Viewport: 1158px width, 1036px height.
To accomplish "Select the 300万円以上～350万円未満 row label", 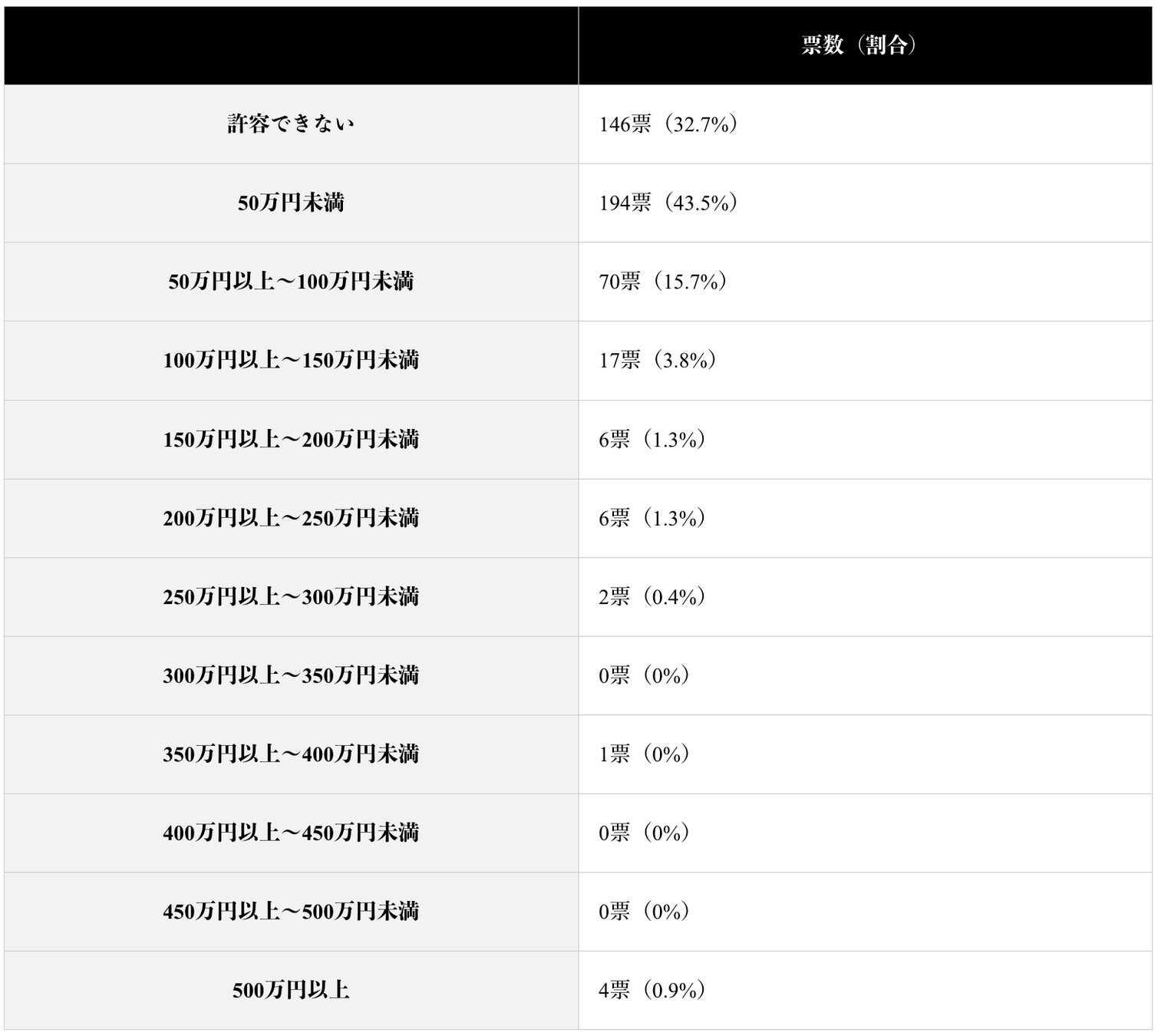I will click(291, 675).
